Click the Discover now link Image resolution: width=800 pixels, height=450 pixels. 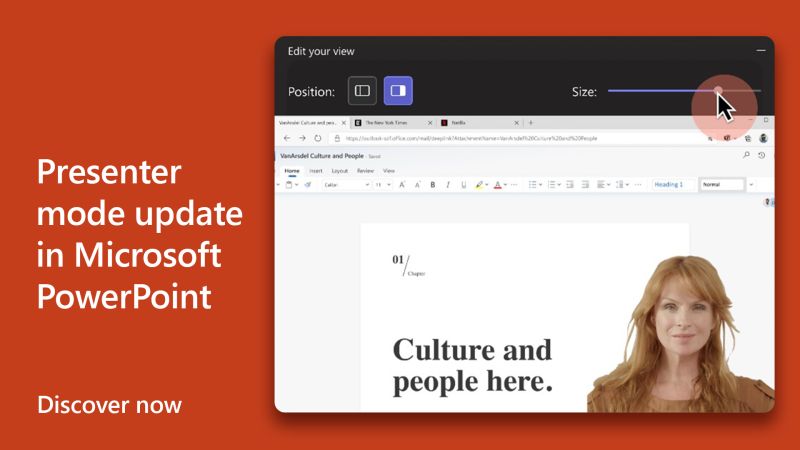point(109,405)
